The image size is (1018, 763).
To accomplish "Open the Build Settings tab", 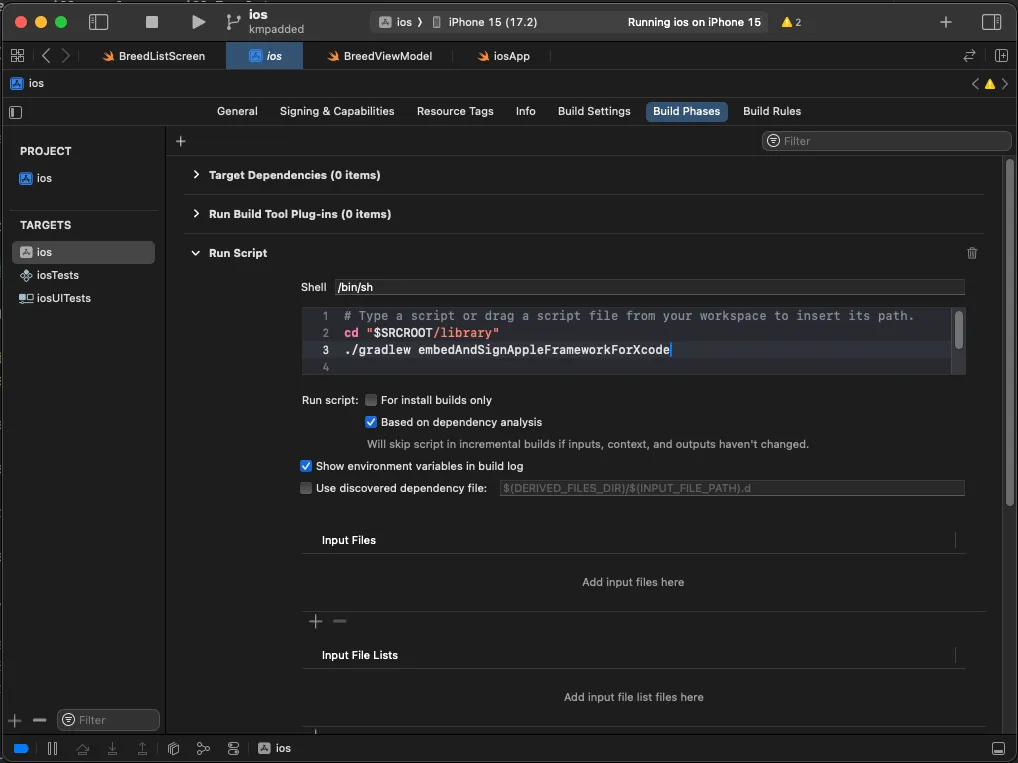I will pyautogui.click(x=594, y=111).
